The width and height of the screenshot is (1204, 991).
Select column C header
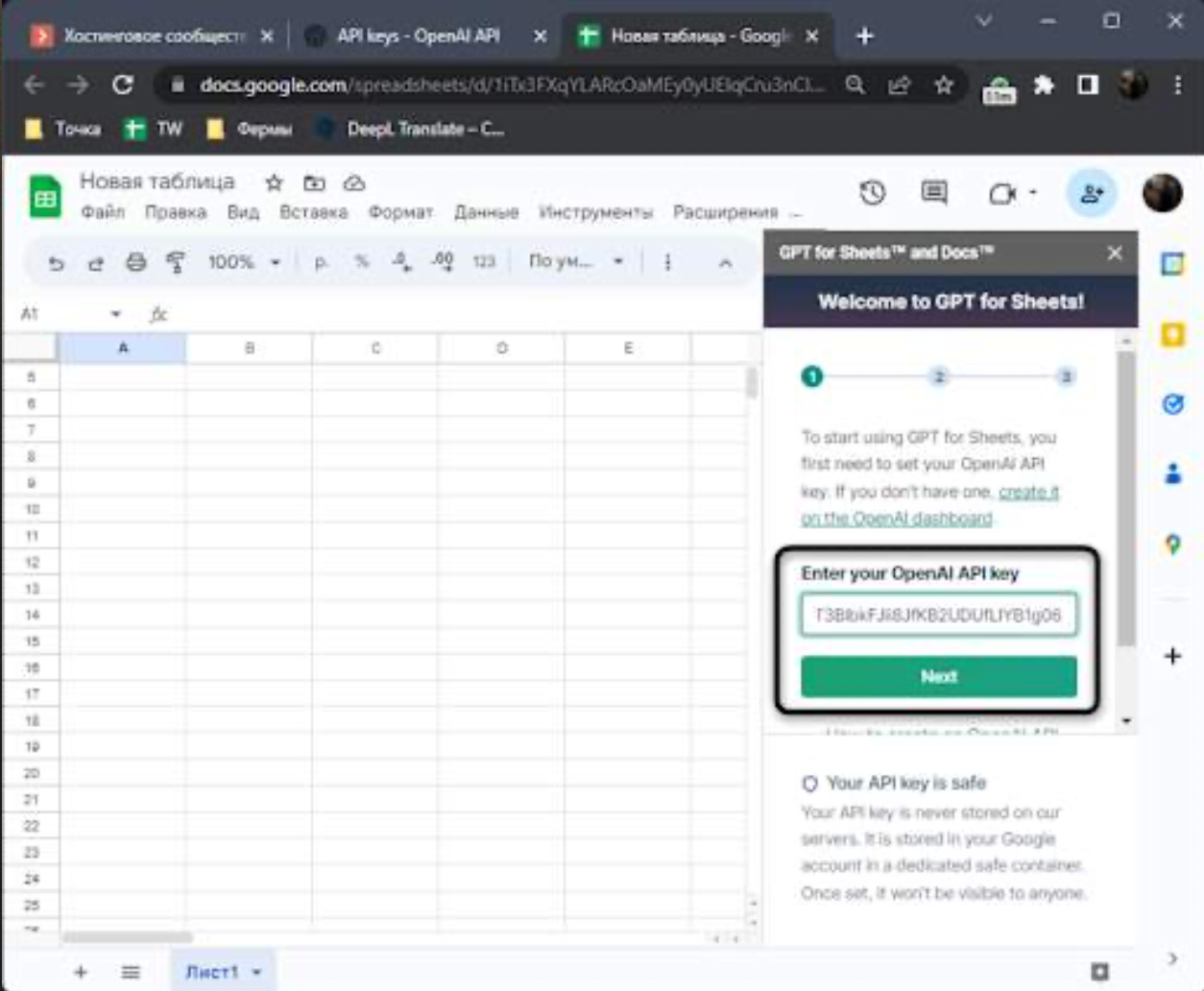tap(375, 348)
